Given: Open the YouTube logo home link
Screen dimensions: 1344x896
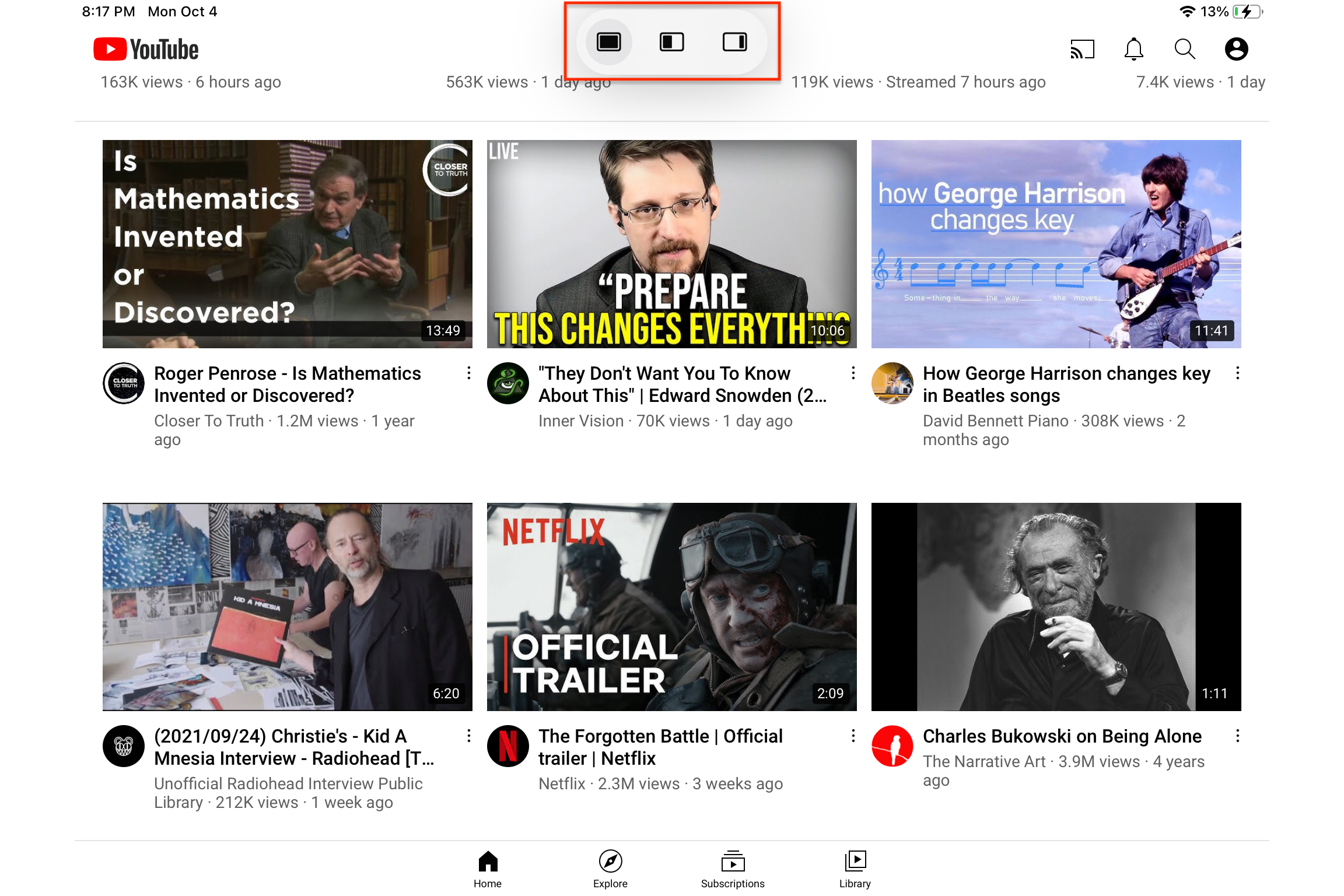Looking at the screenshot, I should click(146, 50).
